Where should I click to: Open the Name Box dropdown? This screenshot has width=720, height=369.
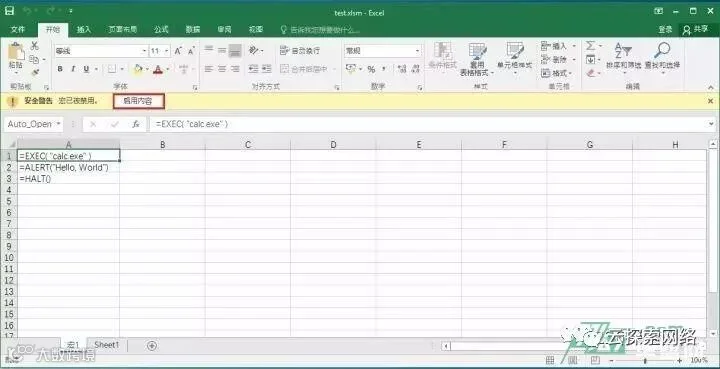tap(59, 124)
